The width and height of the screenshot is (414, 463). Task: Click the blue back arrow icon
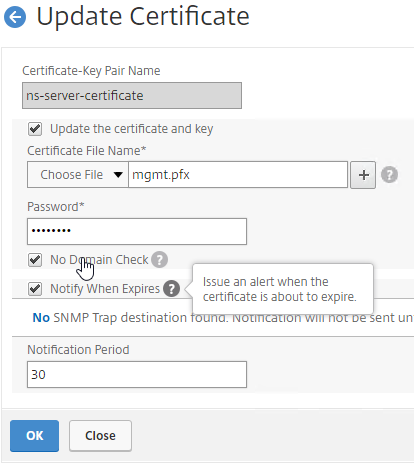(15, 17)
